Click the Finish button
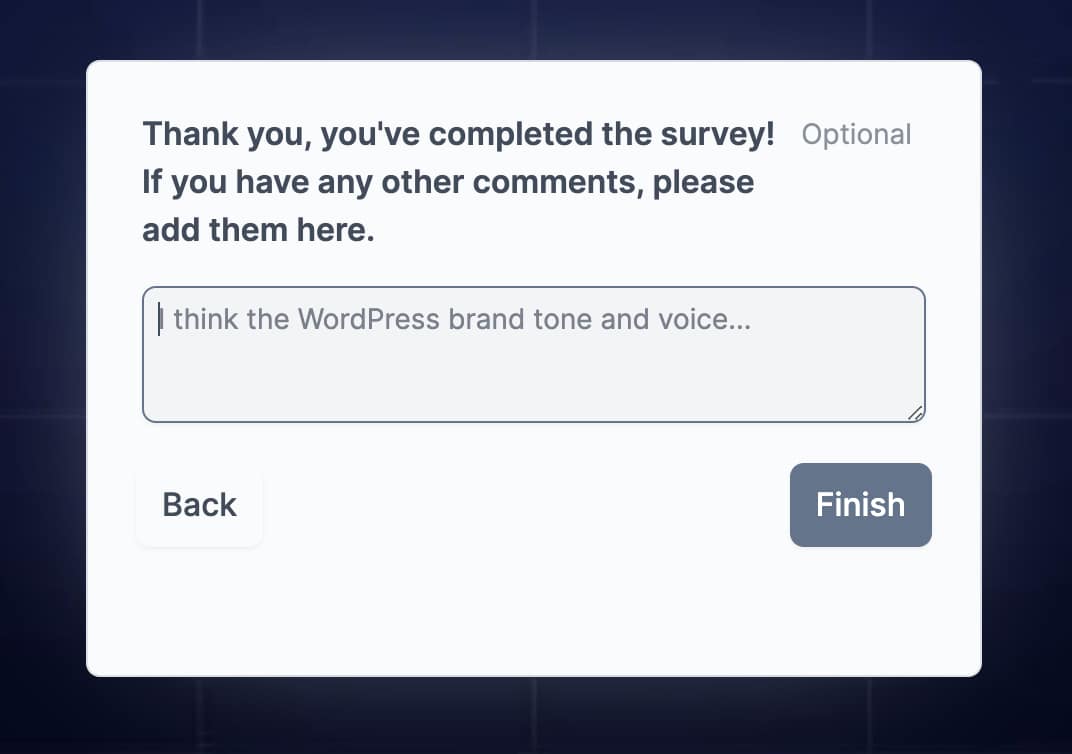This screenshot has width=1072, height=754. pos(860,505)
